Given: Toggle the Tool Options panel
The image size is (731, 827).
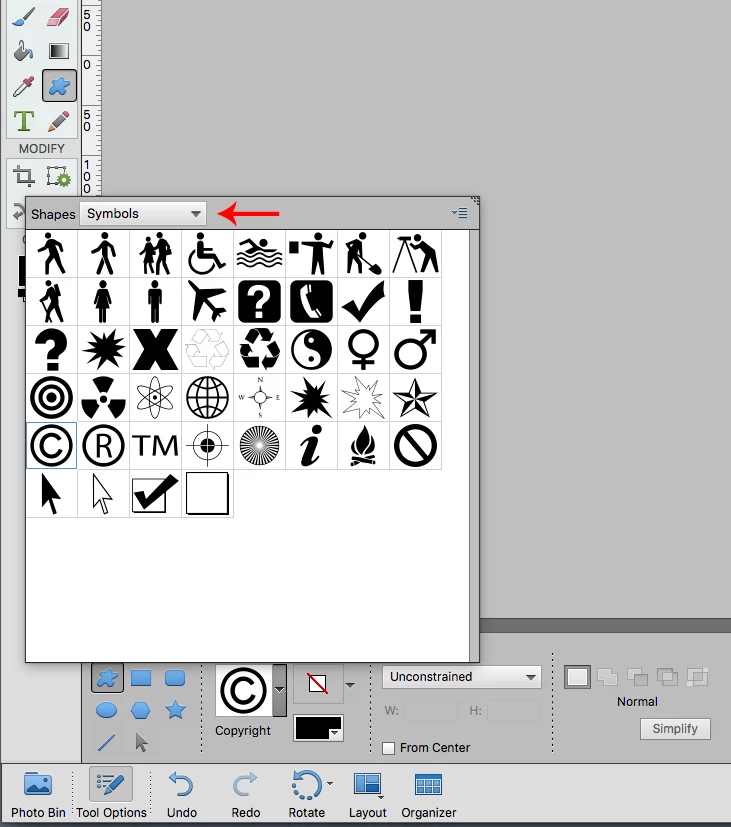Looking at the screenshot, I should point(111,795).
